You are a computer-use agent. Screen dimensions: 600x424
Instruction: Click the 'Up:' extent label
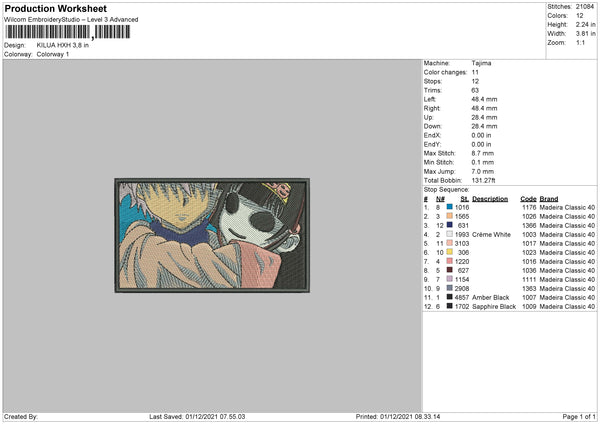tap(429, 117)
